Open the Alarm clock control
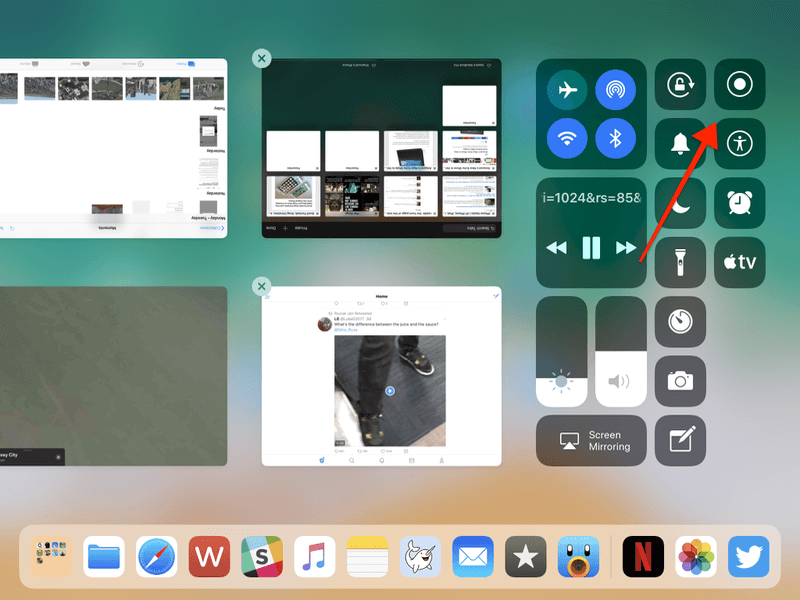 (x=739, y=203)
